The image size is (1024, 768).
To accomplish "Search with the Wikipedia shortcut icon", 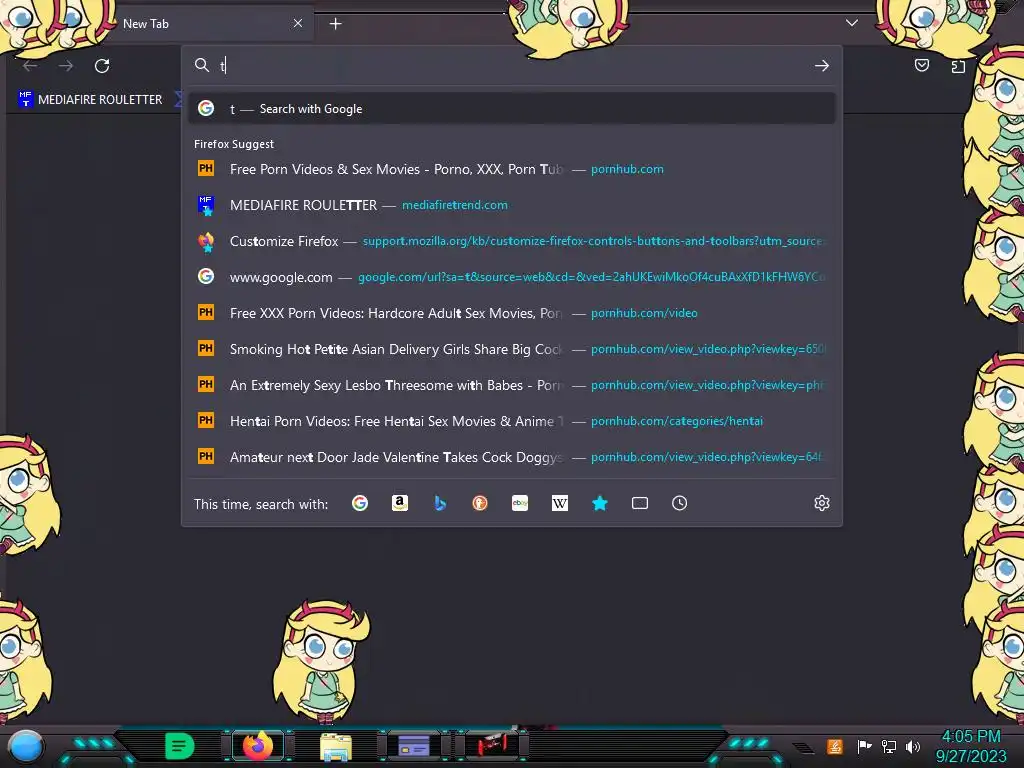I will click(560, 503).
